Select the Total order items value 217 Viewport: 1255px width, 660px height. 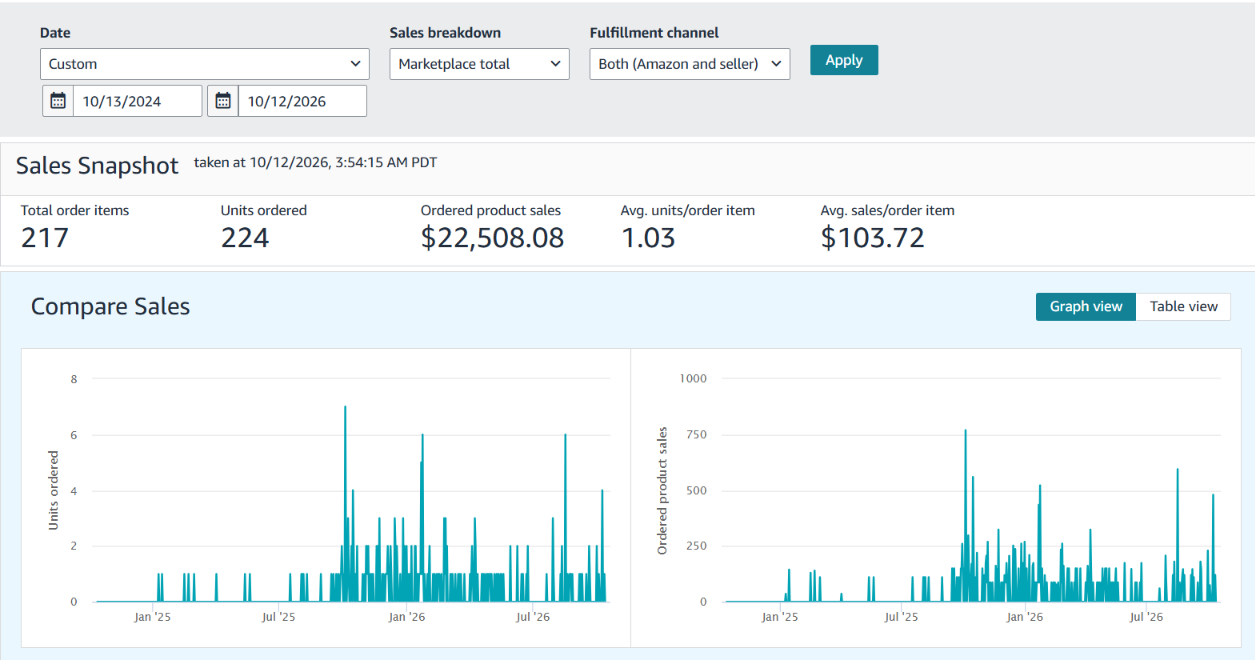tap(45, 238)
